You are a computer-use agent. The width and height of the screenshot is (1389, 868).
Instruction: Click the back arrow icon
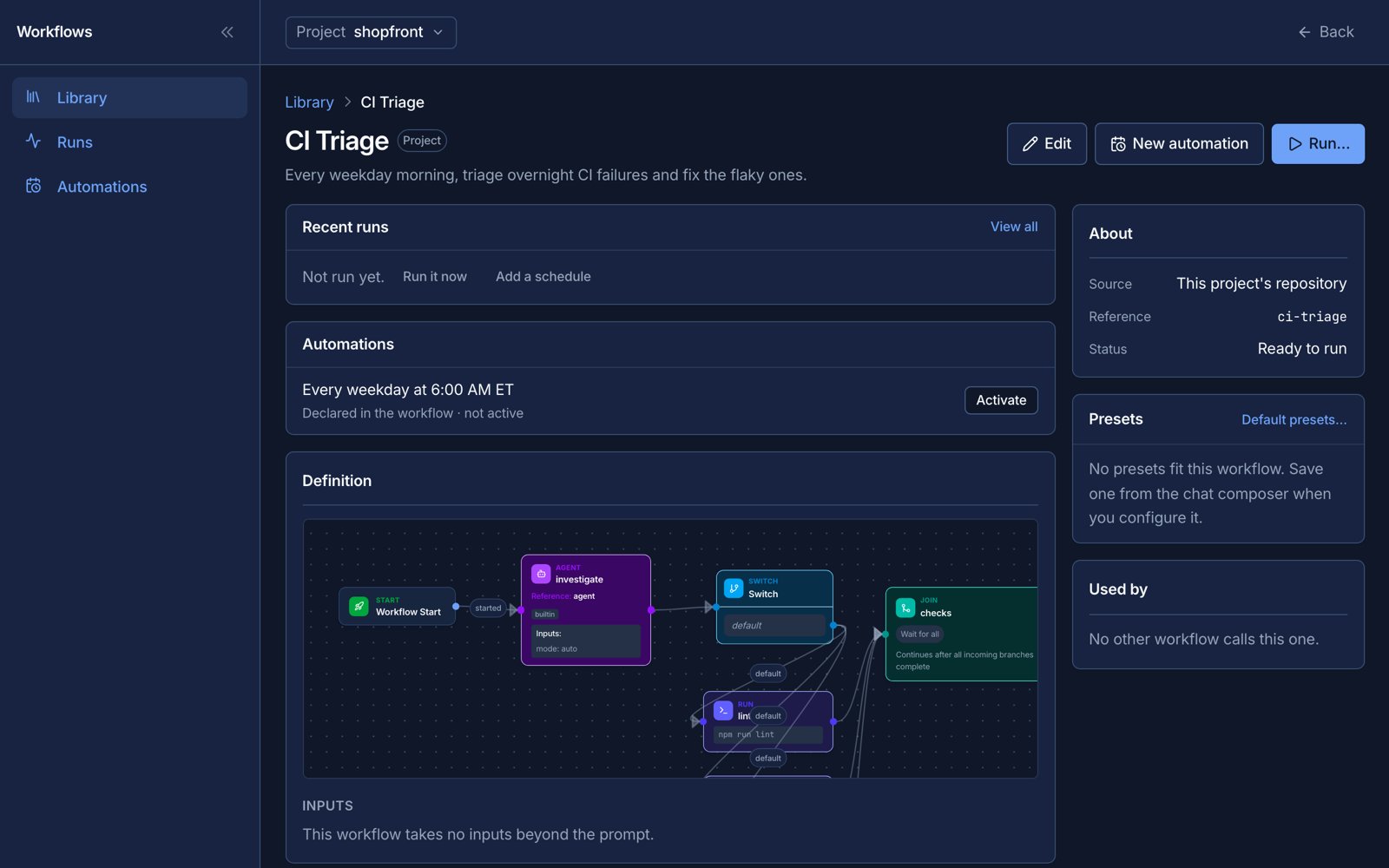1304,32
